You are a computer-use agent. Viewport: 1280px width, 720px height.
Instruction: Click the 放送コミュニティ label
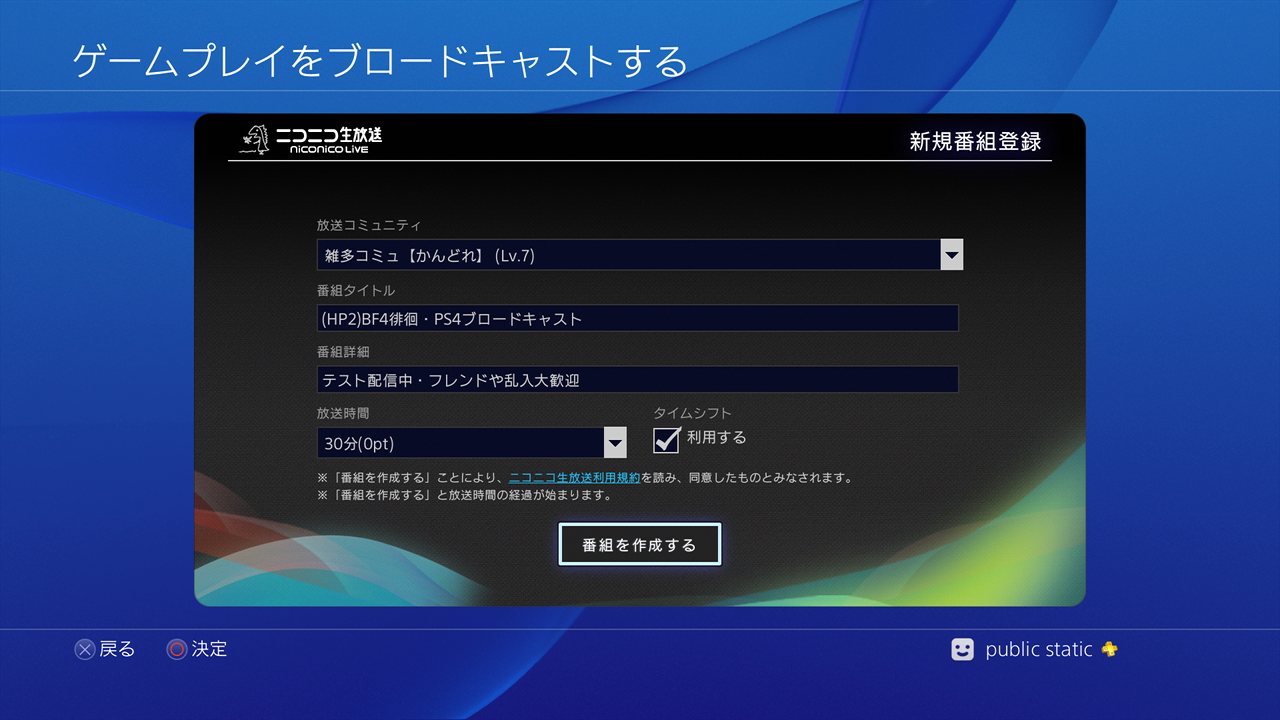369,226
